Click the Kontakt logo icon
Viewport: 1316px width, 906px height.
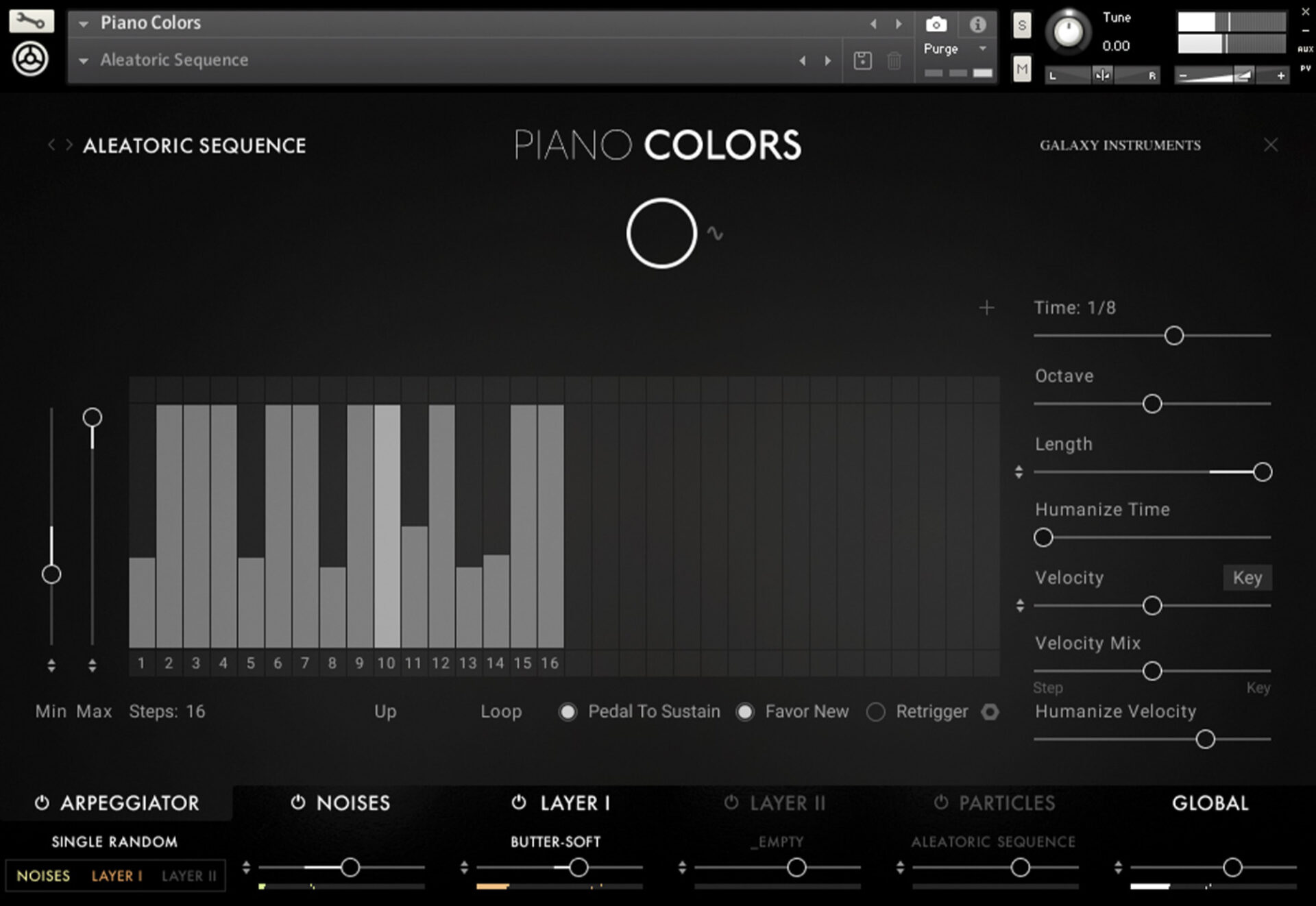[30, 59]
